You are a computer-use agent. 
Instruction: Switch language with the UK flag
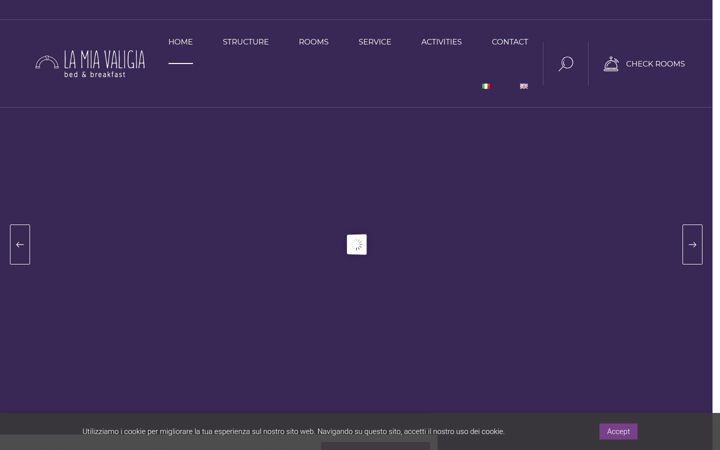click(524, 86)
